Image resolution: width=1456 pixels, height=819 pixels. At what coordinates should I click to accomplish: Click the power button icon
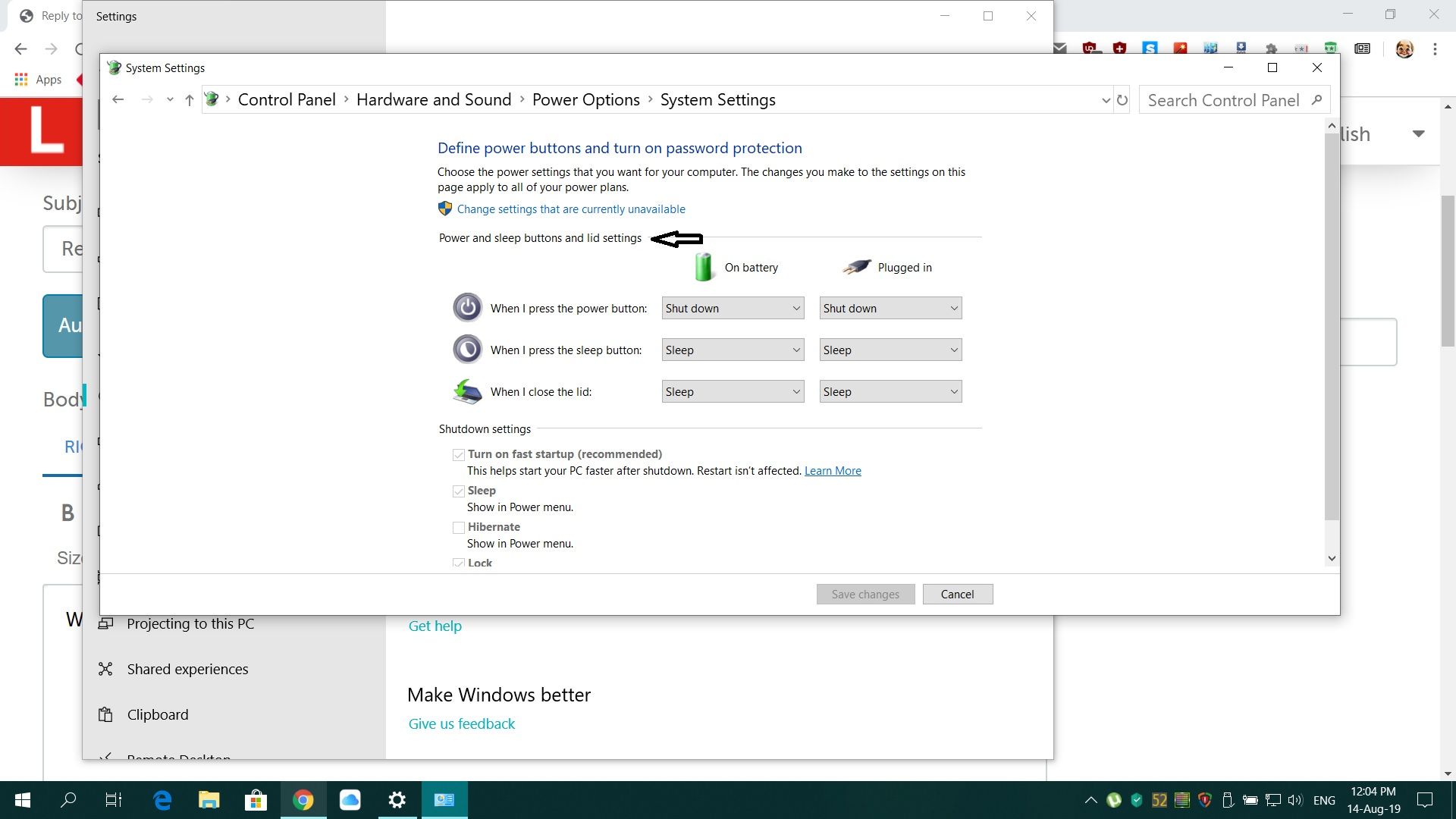[x=468, y=307]
